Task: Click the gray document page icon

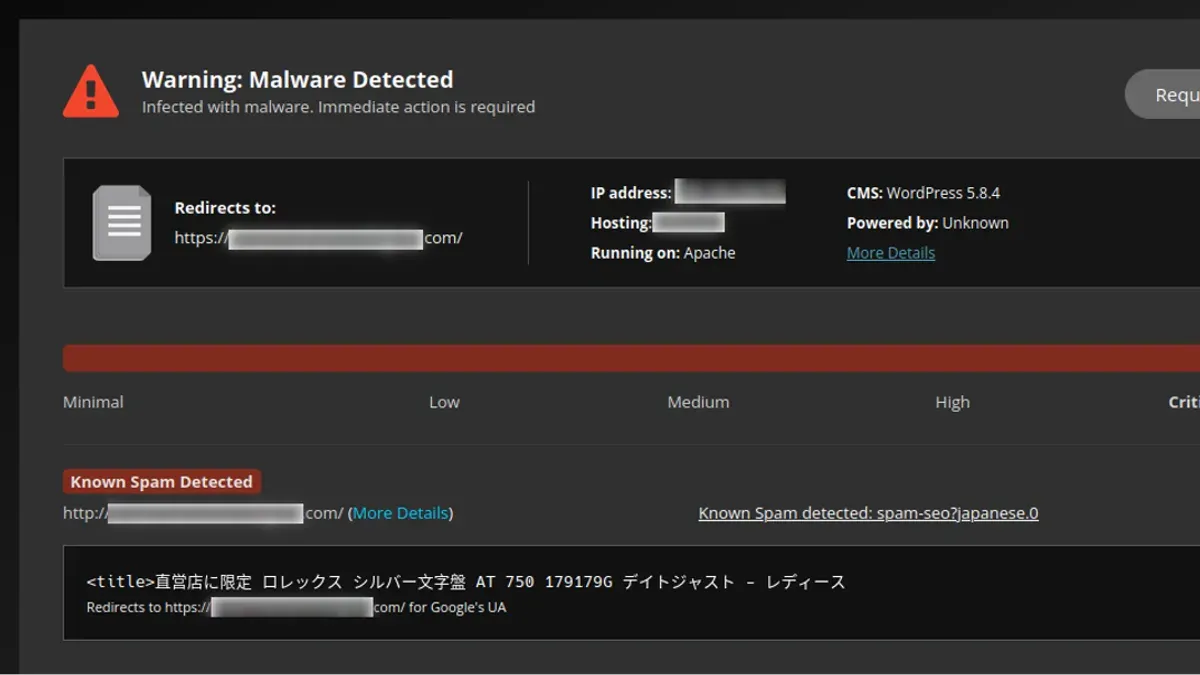Action: 122,223
